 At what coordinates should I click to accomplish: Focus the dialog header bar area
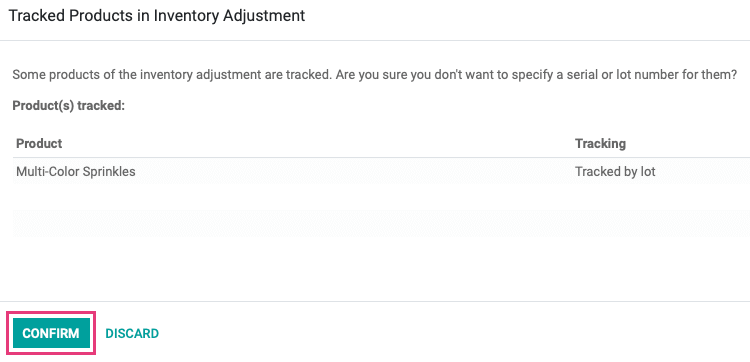click(x=375, y=20)
